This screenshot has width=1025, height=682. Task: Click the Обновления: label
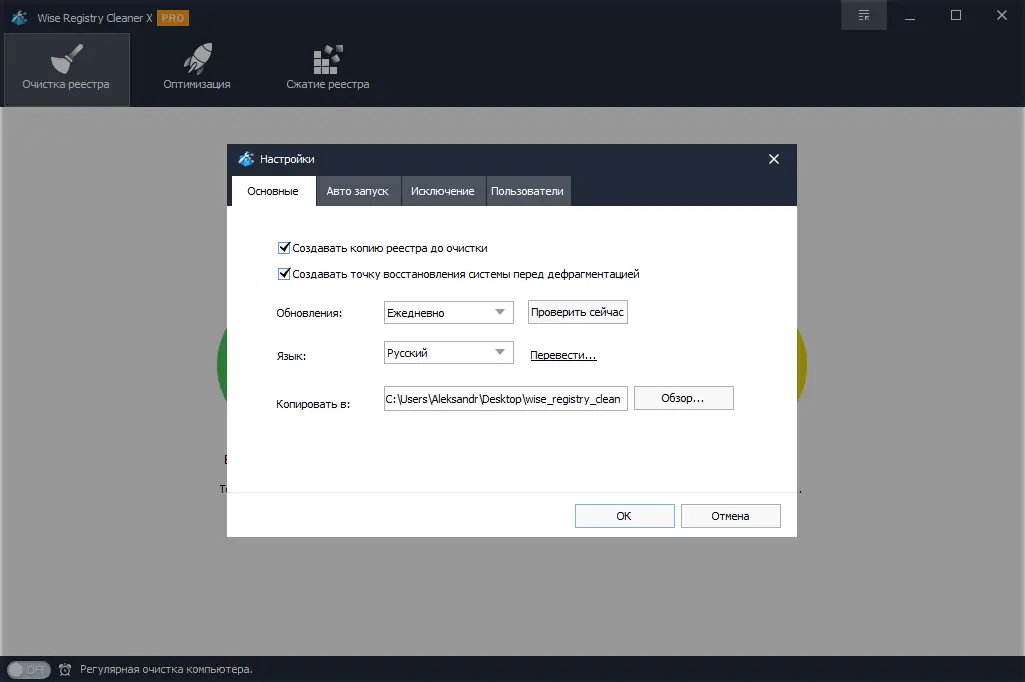click(x=309, y=313)
